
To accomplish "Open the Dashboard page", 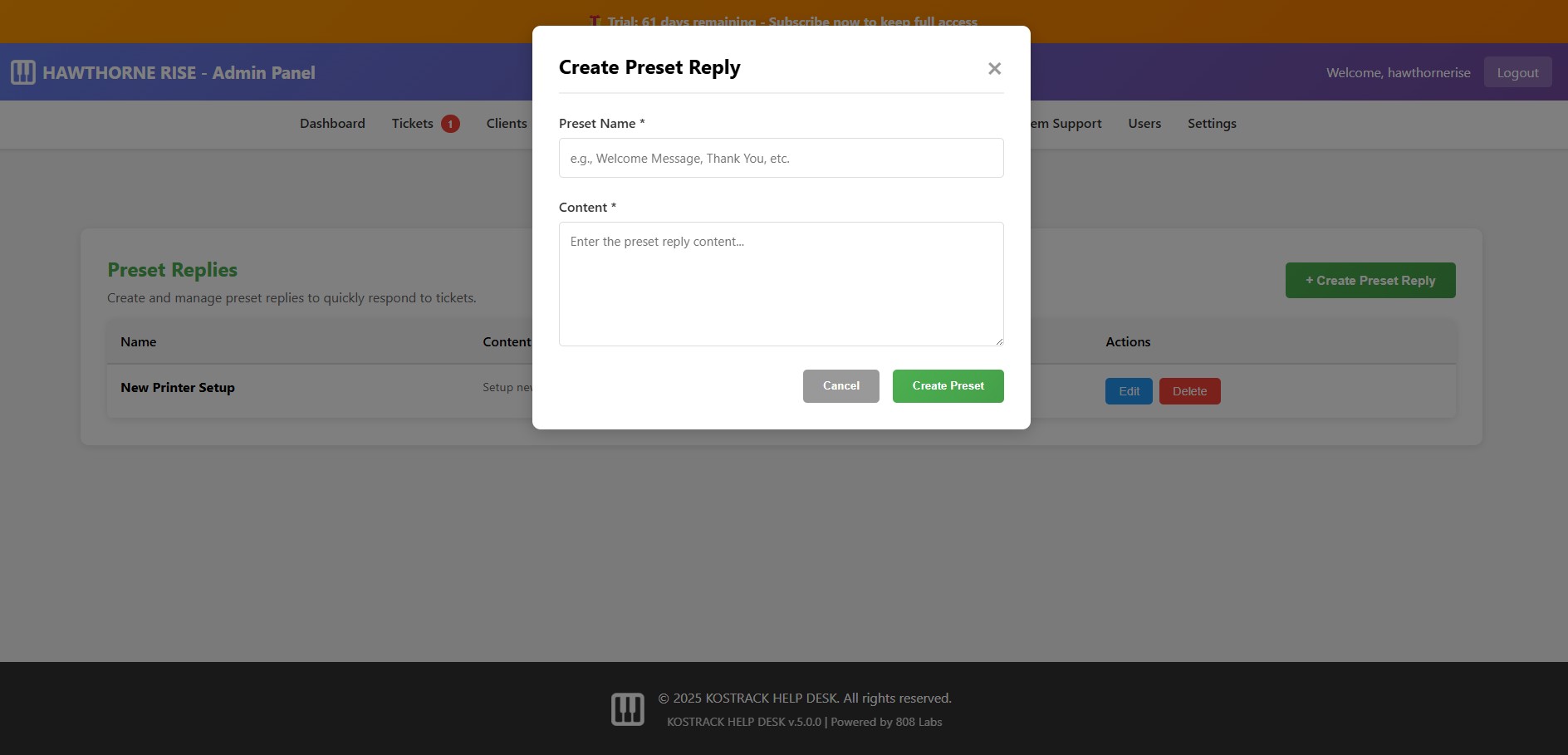I will (x=332, y=124).
